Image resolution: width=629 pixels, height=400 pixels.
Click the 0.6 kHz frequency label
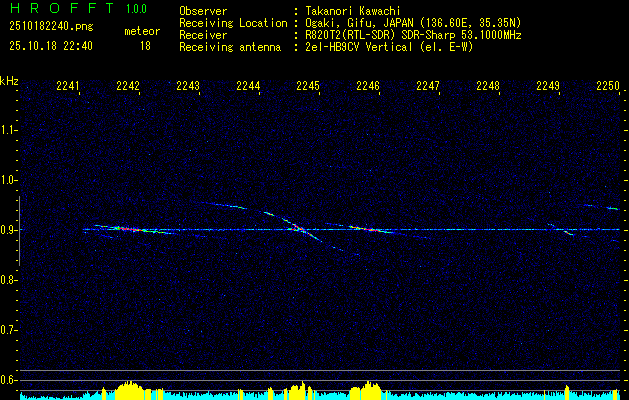tap(8, 380)
